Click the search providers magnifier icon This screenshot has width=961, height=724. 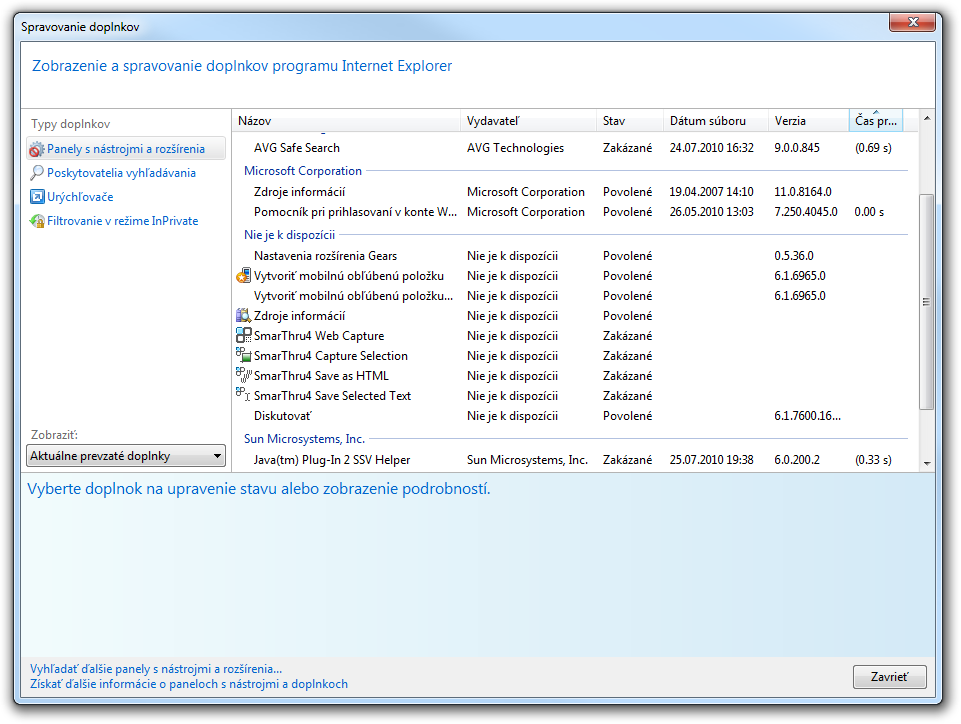click(x=37, y=173)
